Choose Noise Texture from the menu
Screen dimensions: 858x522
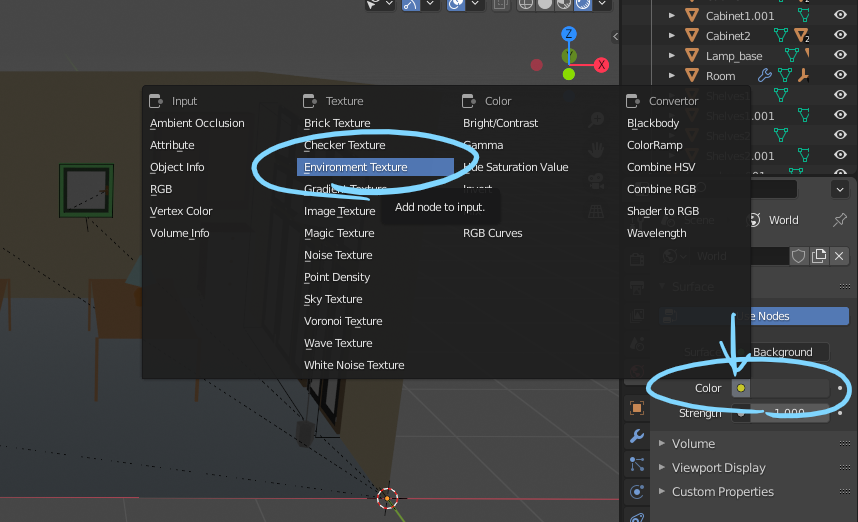pos(338,255)
